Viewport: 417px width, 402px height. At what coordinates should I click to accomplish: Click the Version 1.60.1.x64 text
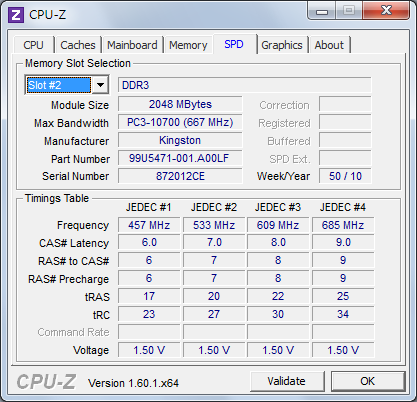133,383
